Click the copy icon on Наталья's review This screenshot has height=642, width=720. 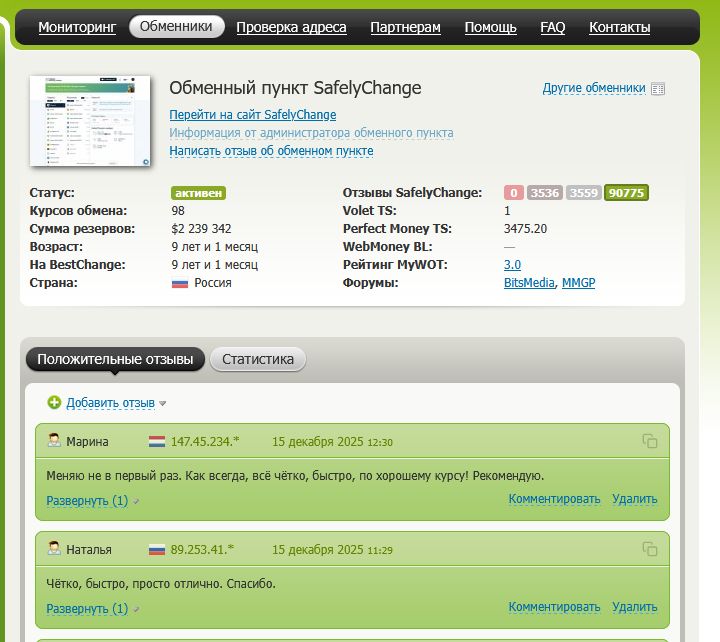click(x=649, y=549)
